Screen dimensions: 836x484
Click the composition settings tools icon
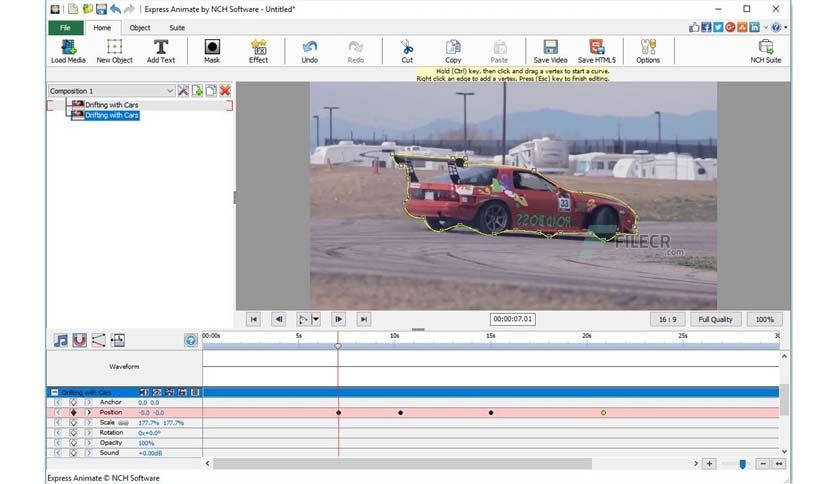pyautogui.click(x=183, y=91)
